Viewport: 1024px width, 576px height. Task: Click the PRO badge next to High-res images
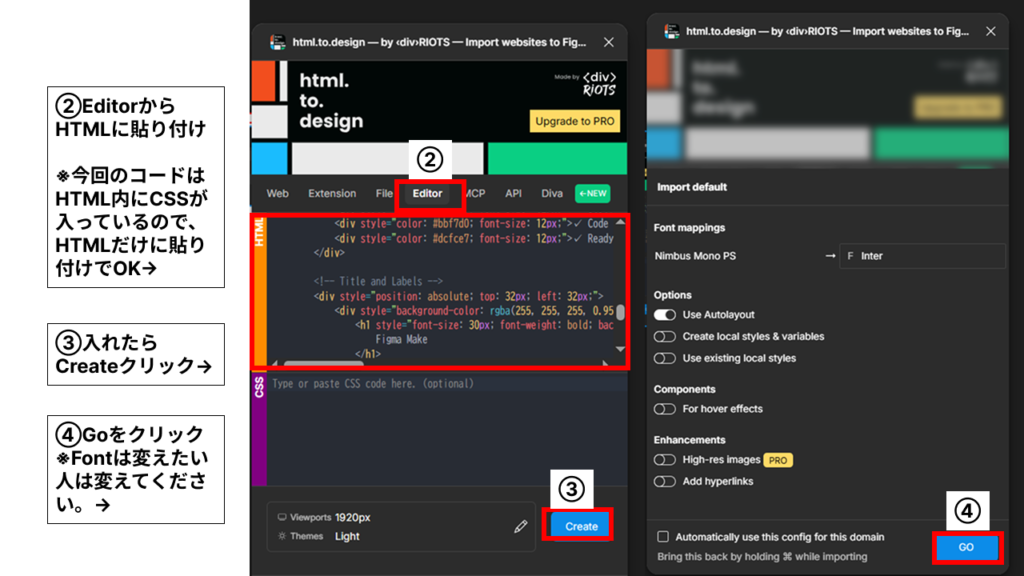(x=777, y=460)
